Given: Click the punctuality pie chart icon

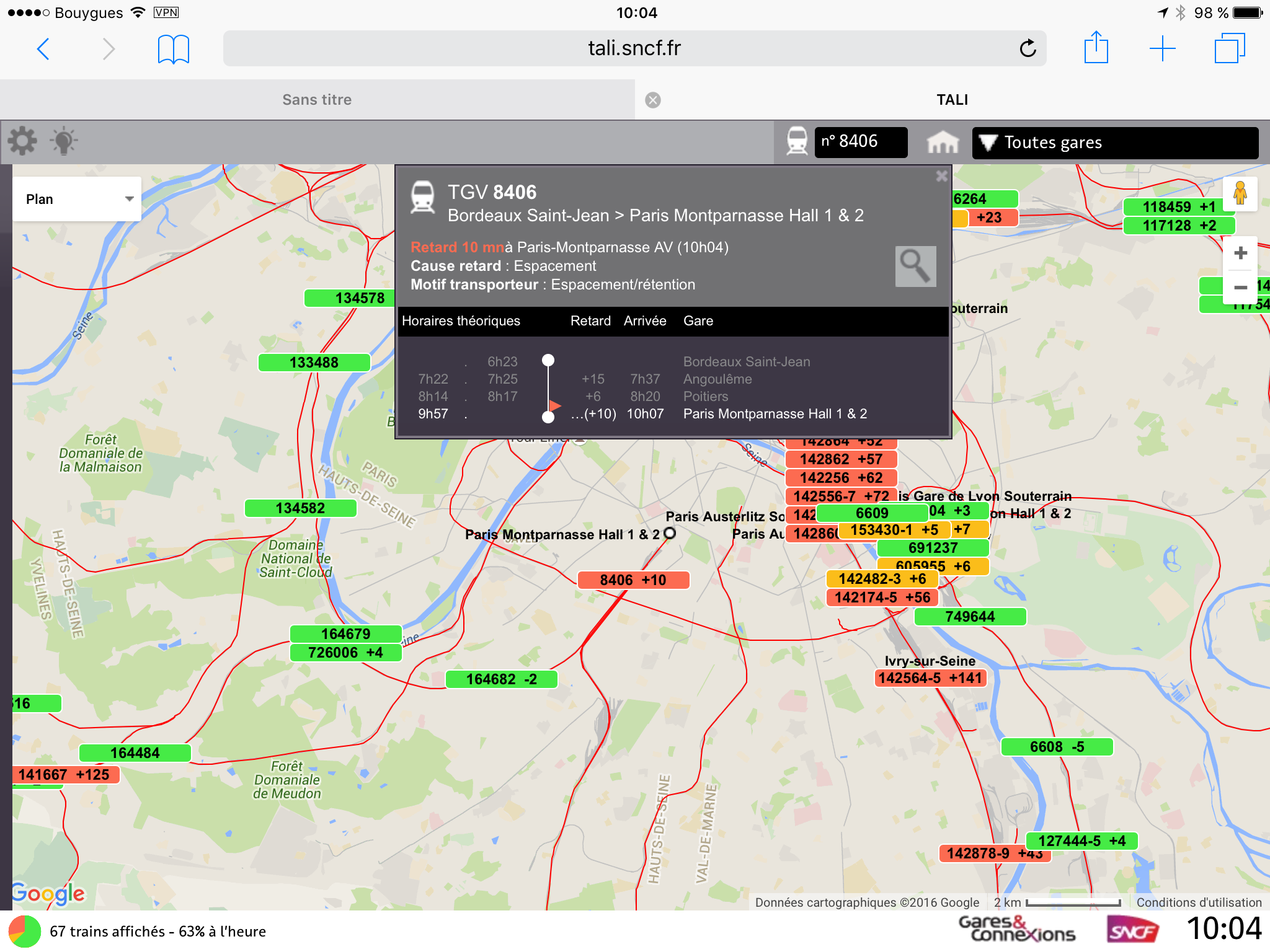Looking at the screenshot, I should (24, 932).
